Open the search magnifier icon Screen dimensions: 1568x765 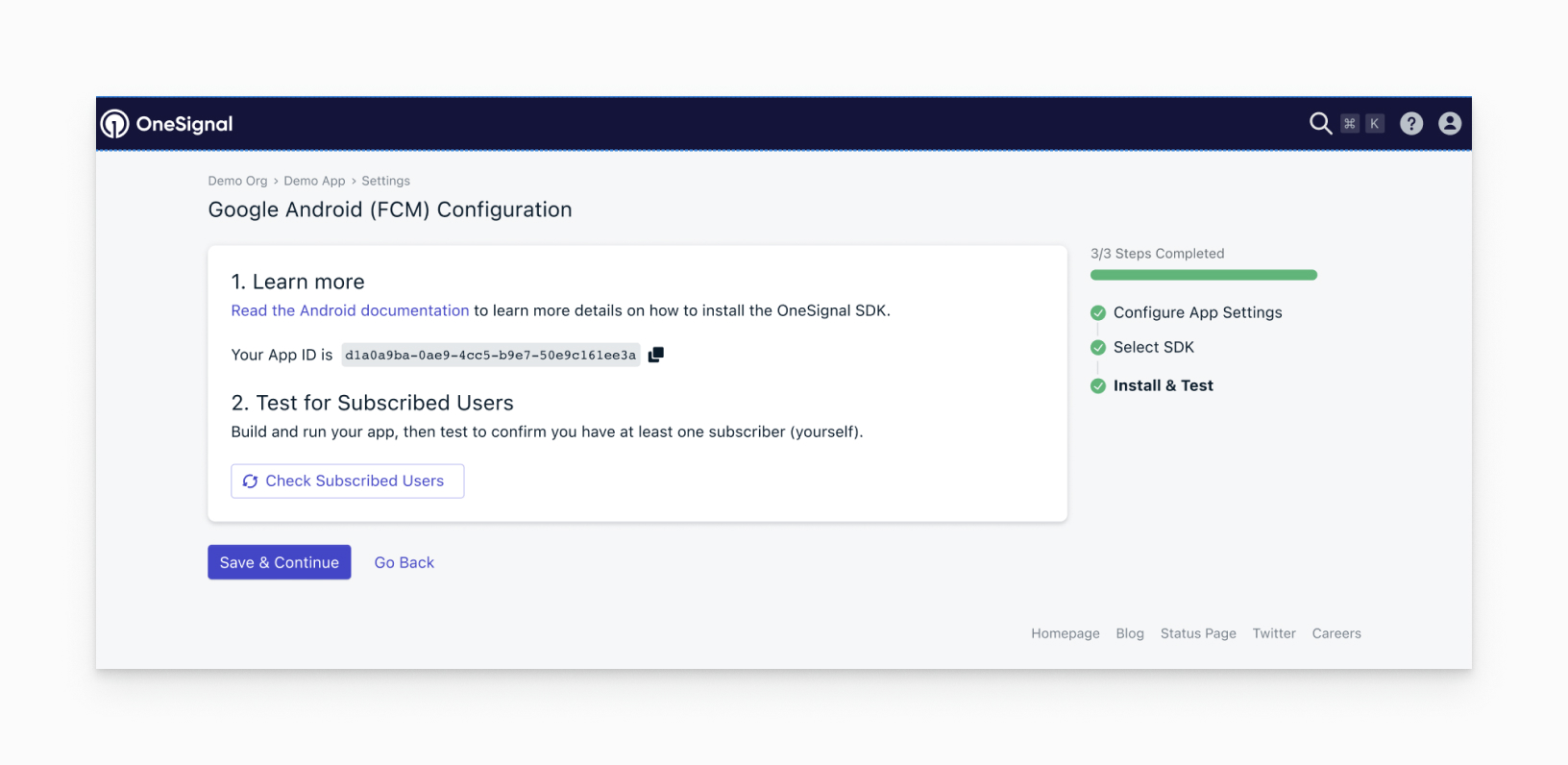1320,123
